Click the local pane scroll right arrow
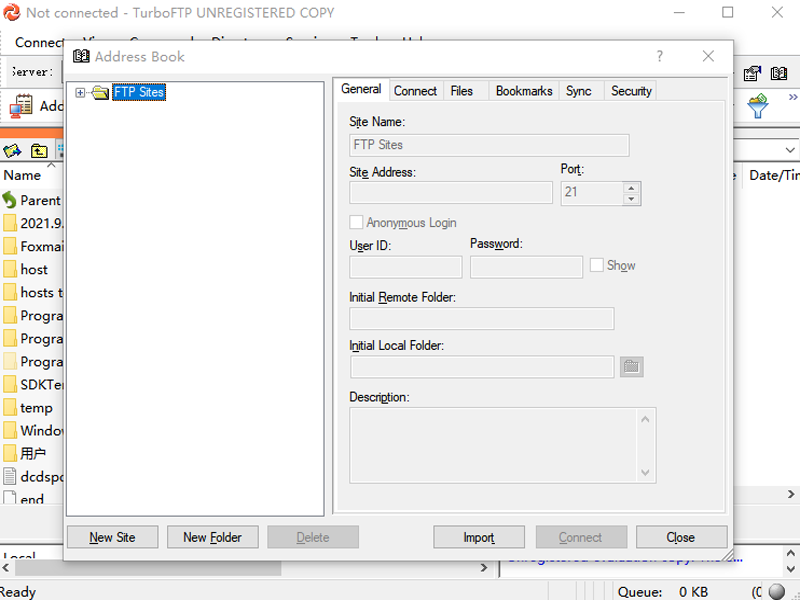Image resolution: width=800 pixels, height=600 pixels. click(483, 568)
